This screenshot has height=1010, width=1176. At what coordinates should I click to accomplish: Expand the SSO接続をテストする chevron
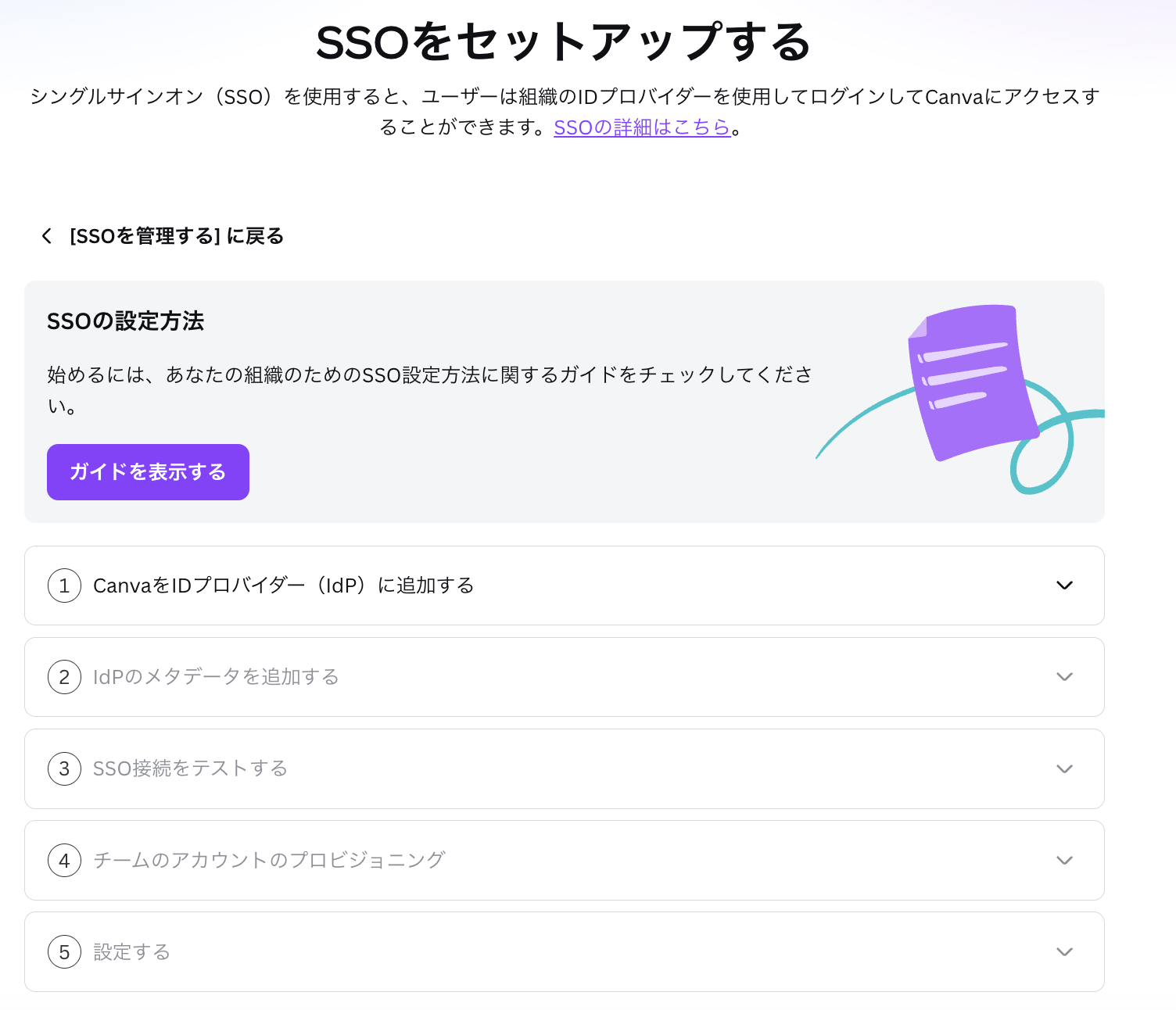click(1064, 768)
